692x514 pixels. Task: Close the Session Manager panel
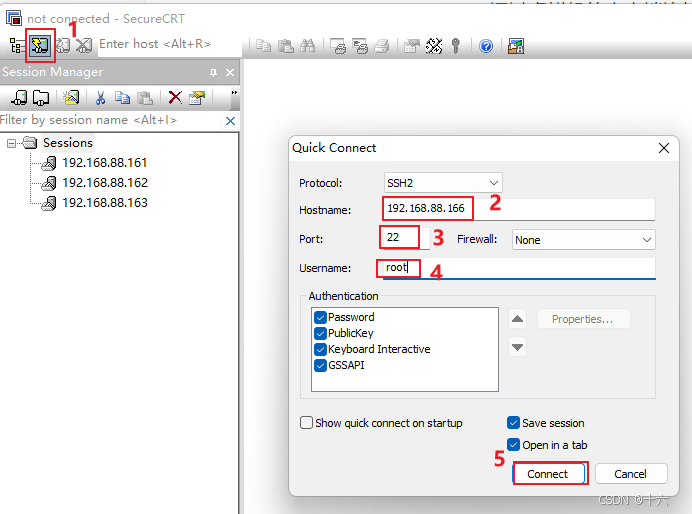tap(230, 72)
